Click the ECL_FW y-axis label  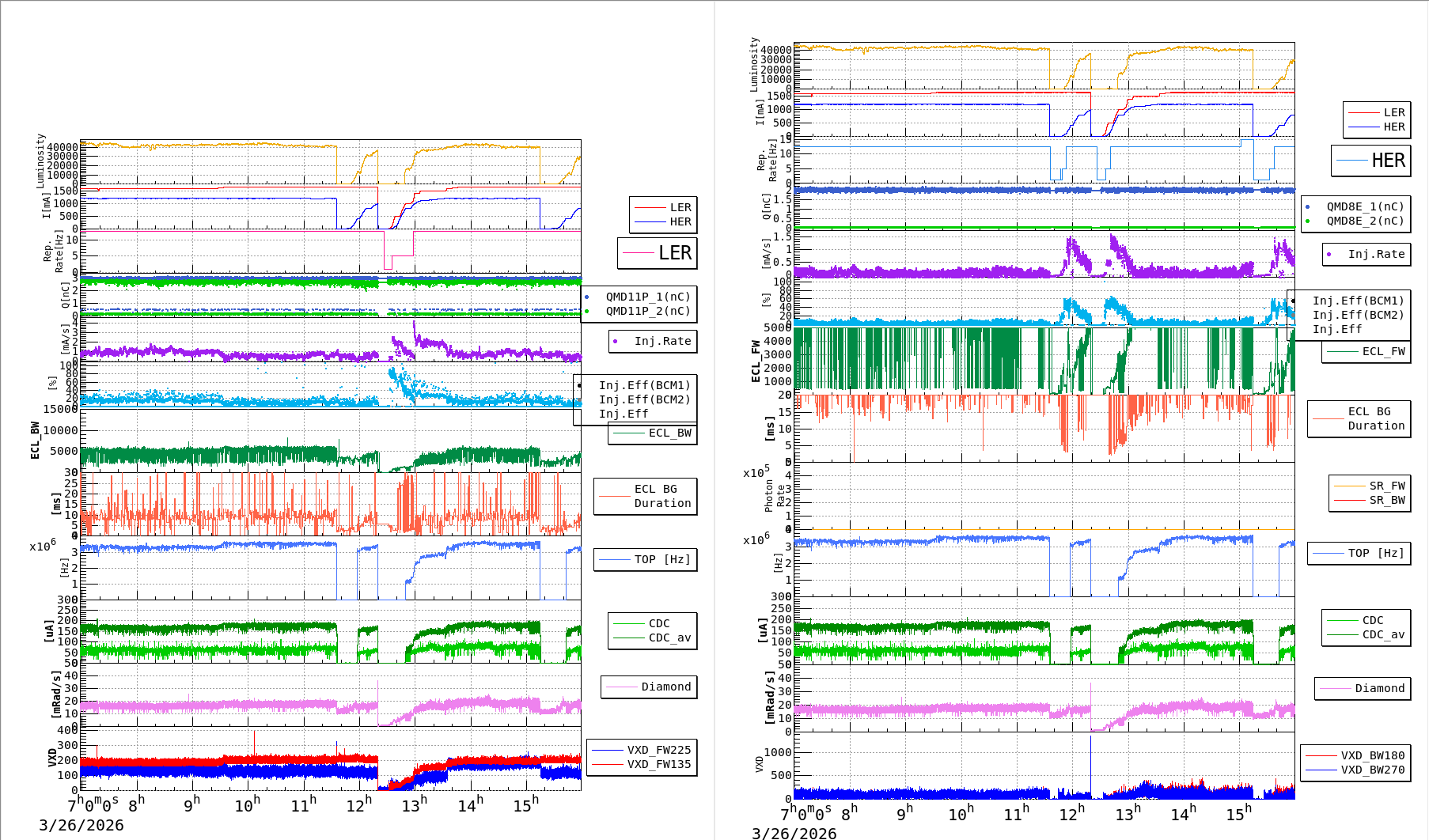point(756,361)
